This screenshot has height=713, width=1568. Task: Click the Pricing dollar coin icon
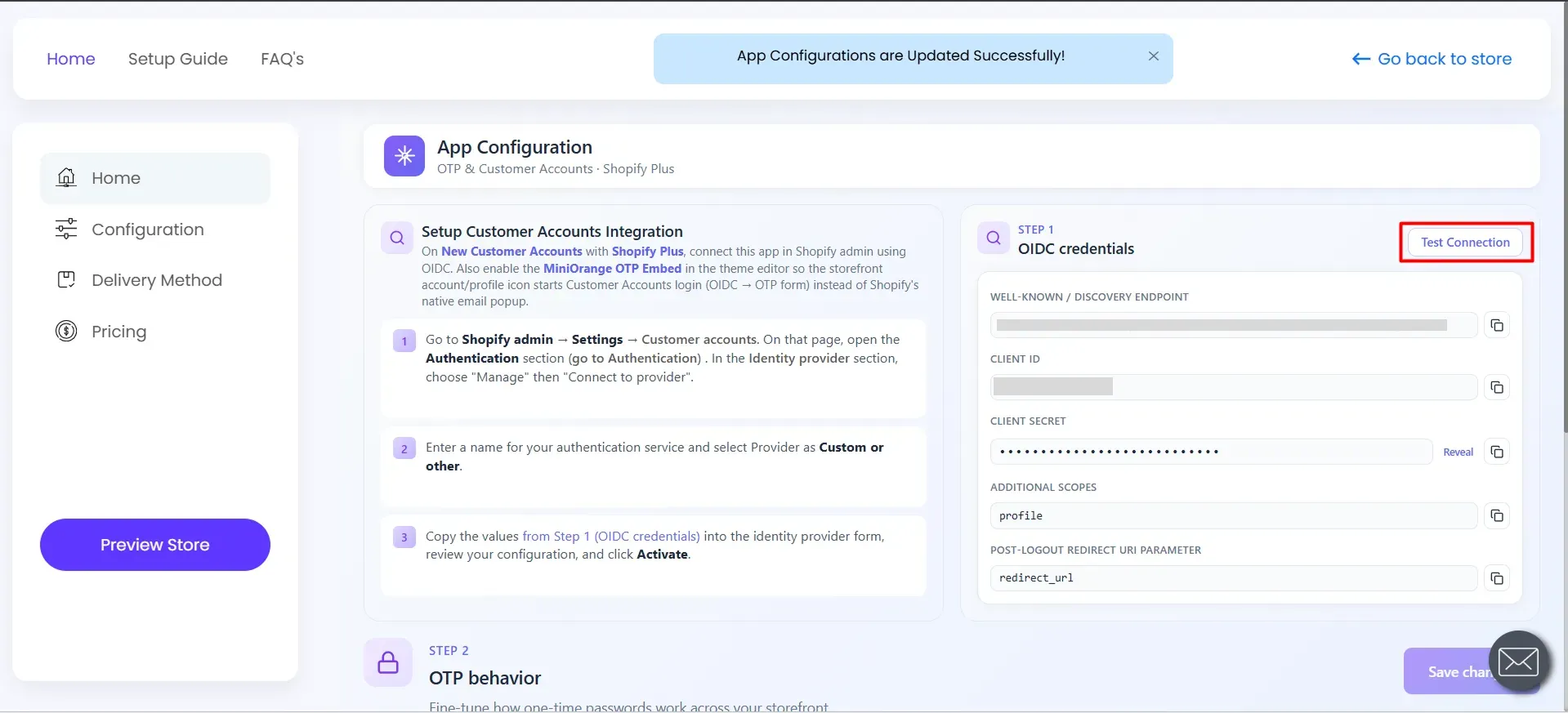click(x=66, y=331)
